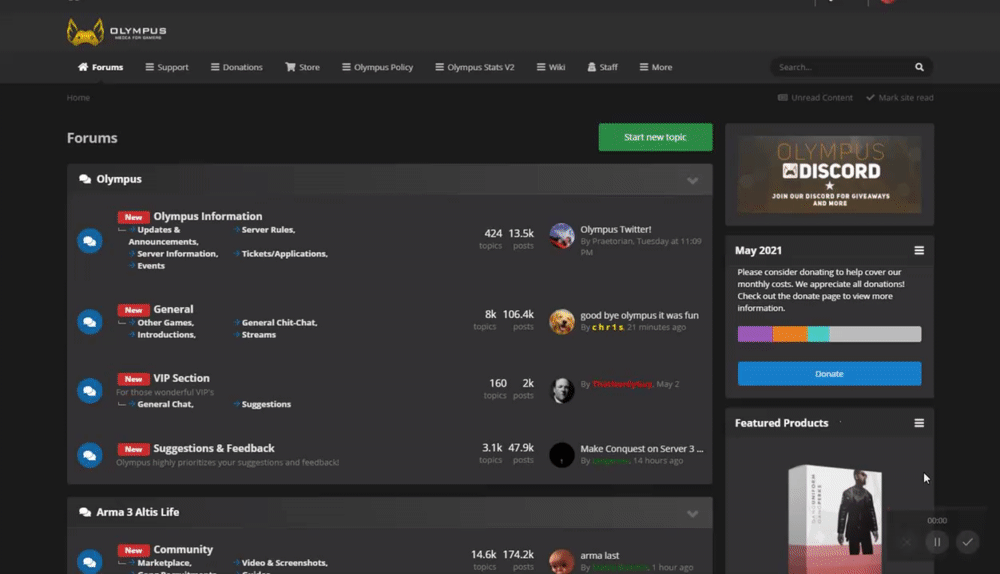Open Events subforum
This screenshot has height=574, width=1000.
[x=151, y=266]
